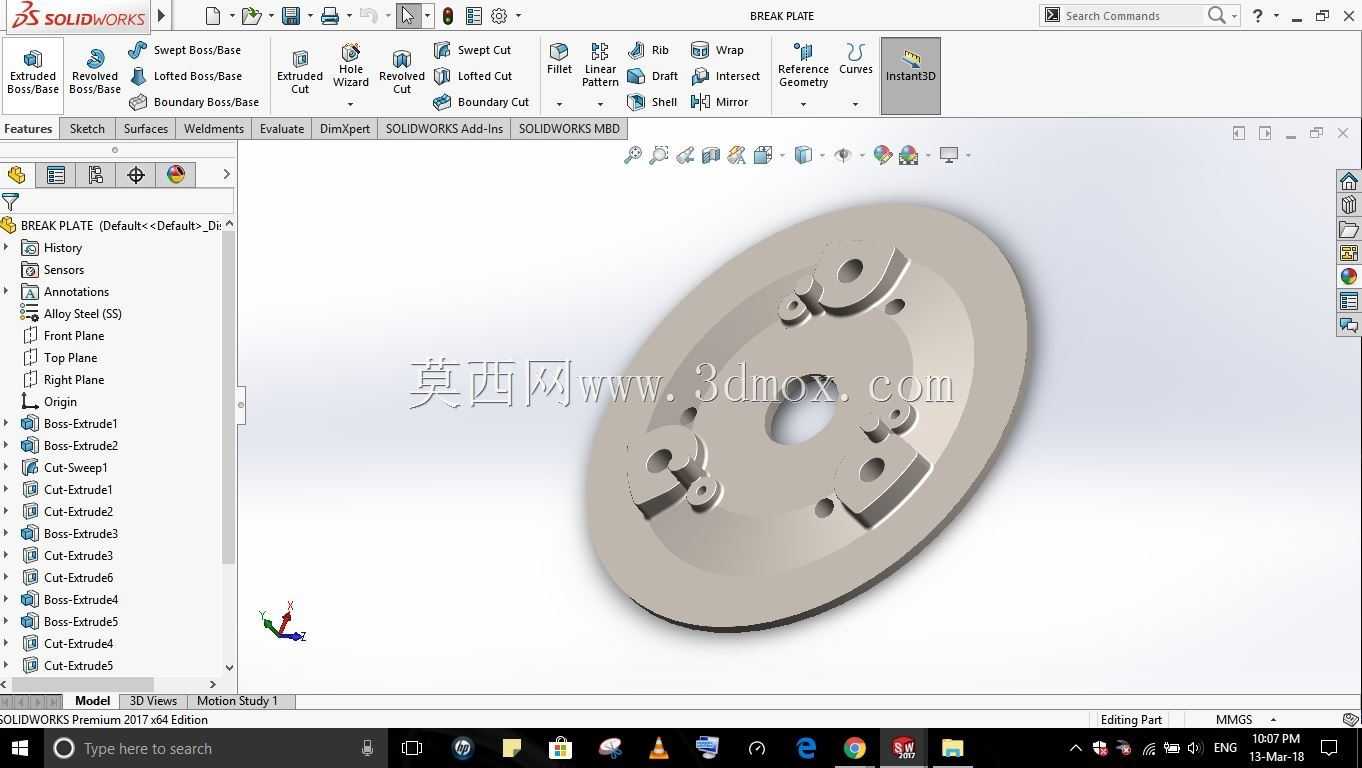Open SOLIDWORKS Resources home pane
Viewport: 1362px width, 768px height.
click(1349, 181)
